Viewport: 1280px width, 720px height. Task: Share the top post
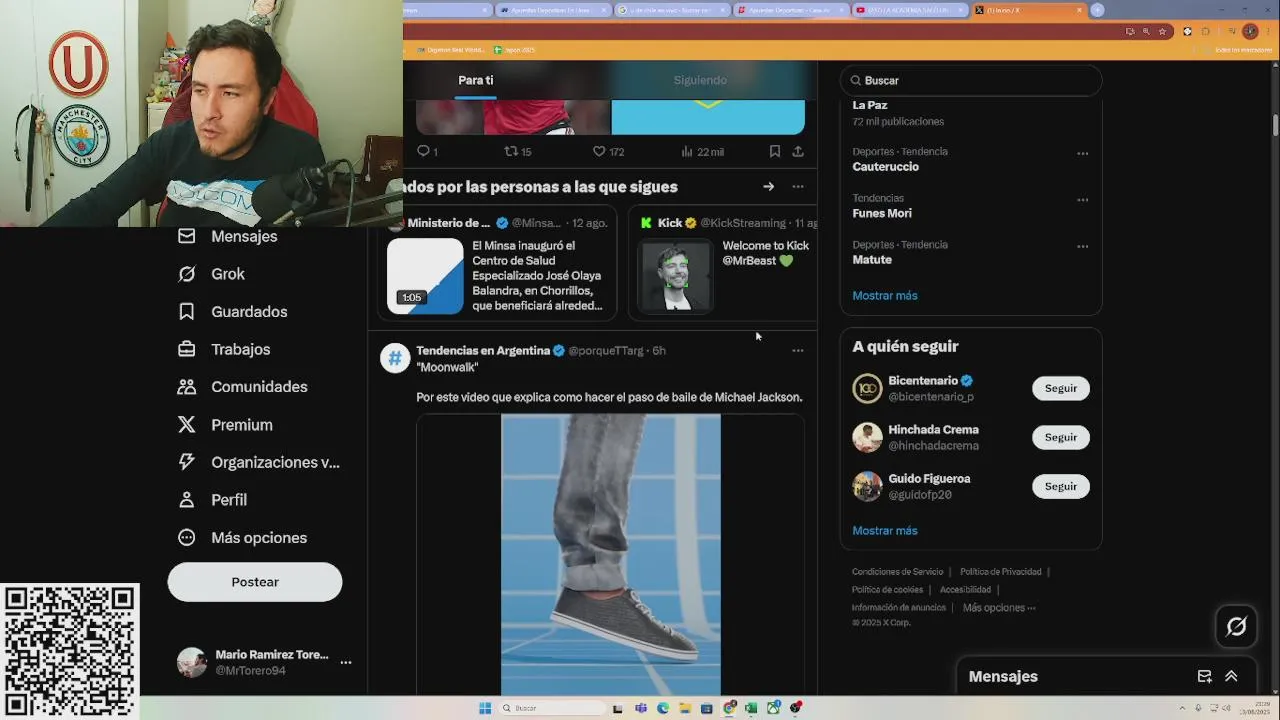tap(798, 151)
